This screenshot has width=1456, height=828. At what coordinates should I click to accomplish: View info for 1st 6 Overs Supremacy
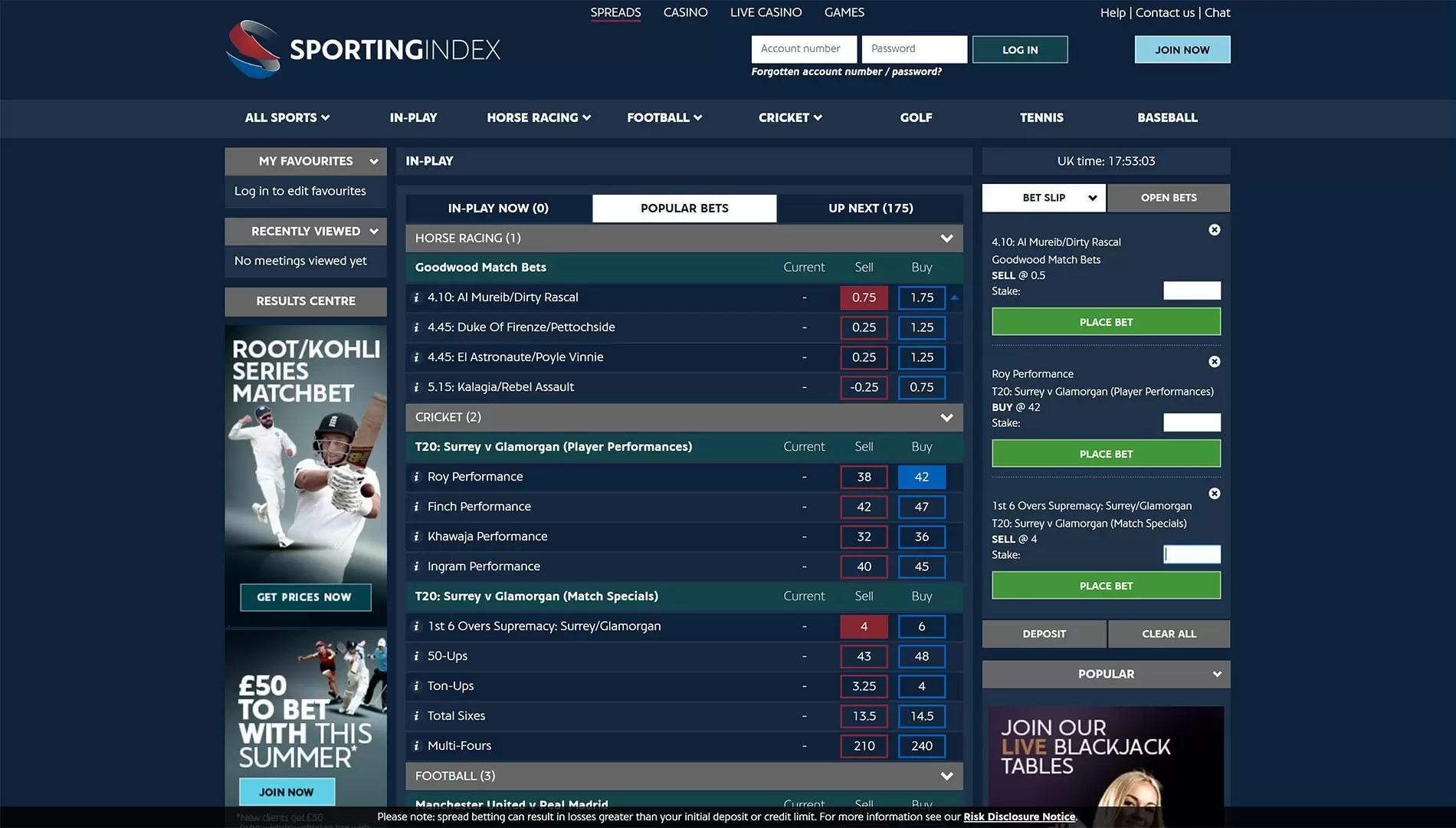click(416, 626)
